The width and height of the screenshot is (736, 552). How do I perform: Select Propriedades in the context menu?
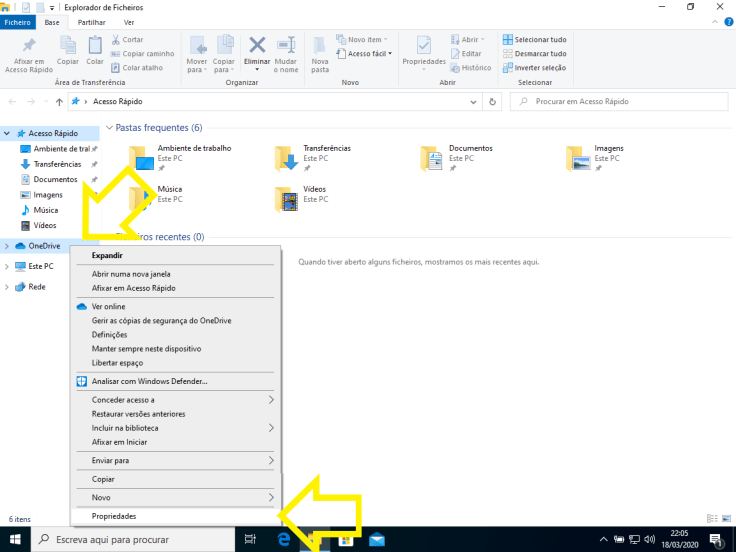pos(114,516)
